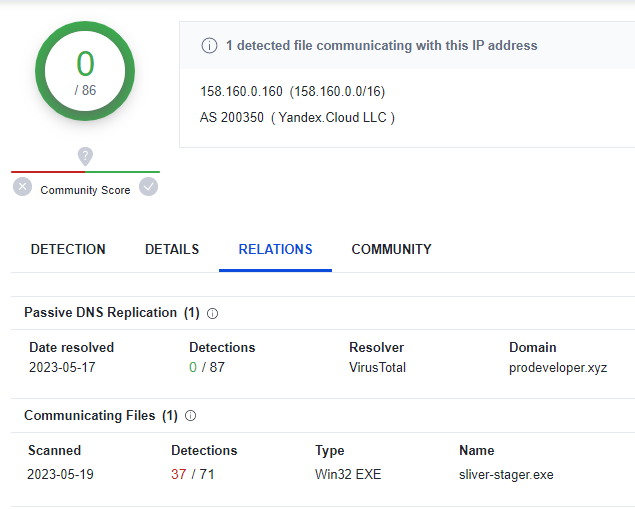Click the Resolver column header
Image resolution: width=635 pixels, height=509 pixels.
[377, 347]
